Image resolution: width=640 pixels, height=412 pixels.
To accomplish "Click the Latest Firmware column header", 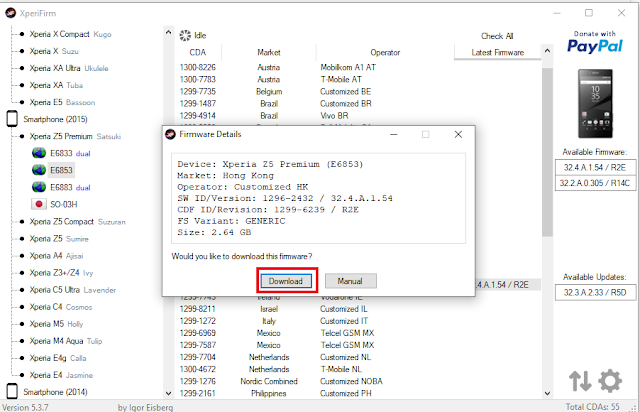I will [x=498, y=52].
